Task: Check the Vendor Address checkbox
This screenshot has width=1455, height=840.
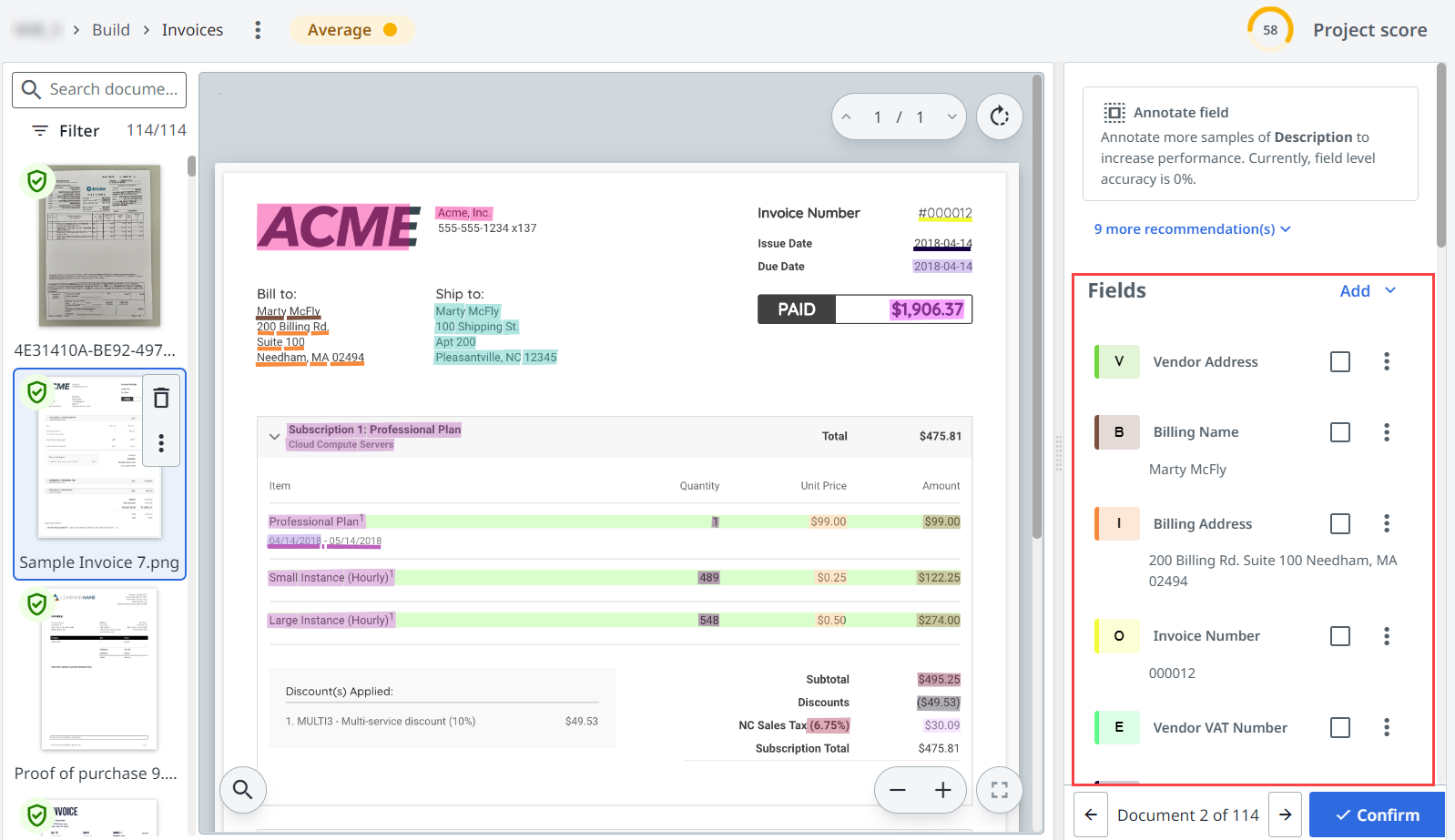Action: (x=1339, y=361)
